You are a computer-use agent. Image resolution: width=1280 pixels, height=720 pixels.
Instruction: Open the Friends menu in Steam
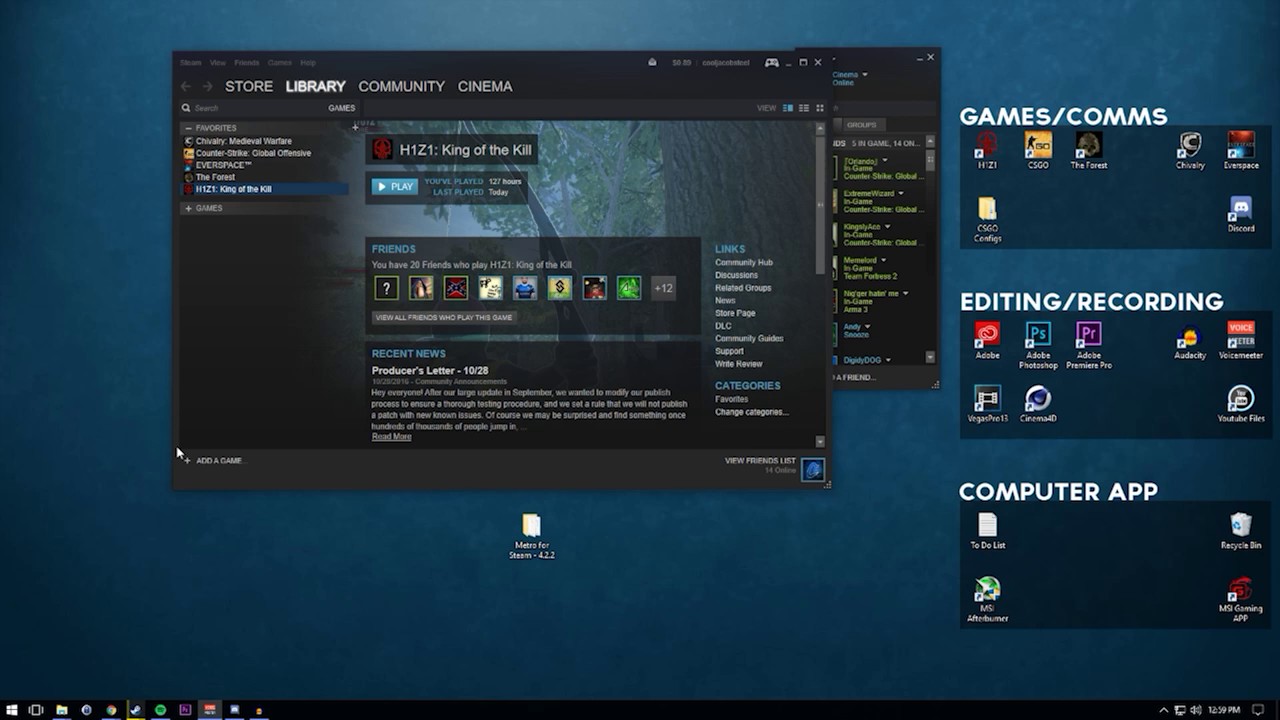click(x=246, y=63)
